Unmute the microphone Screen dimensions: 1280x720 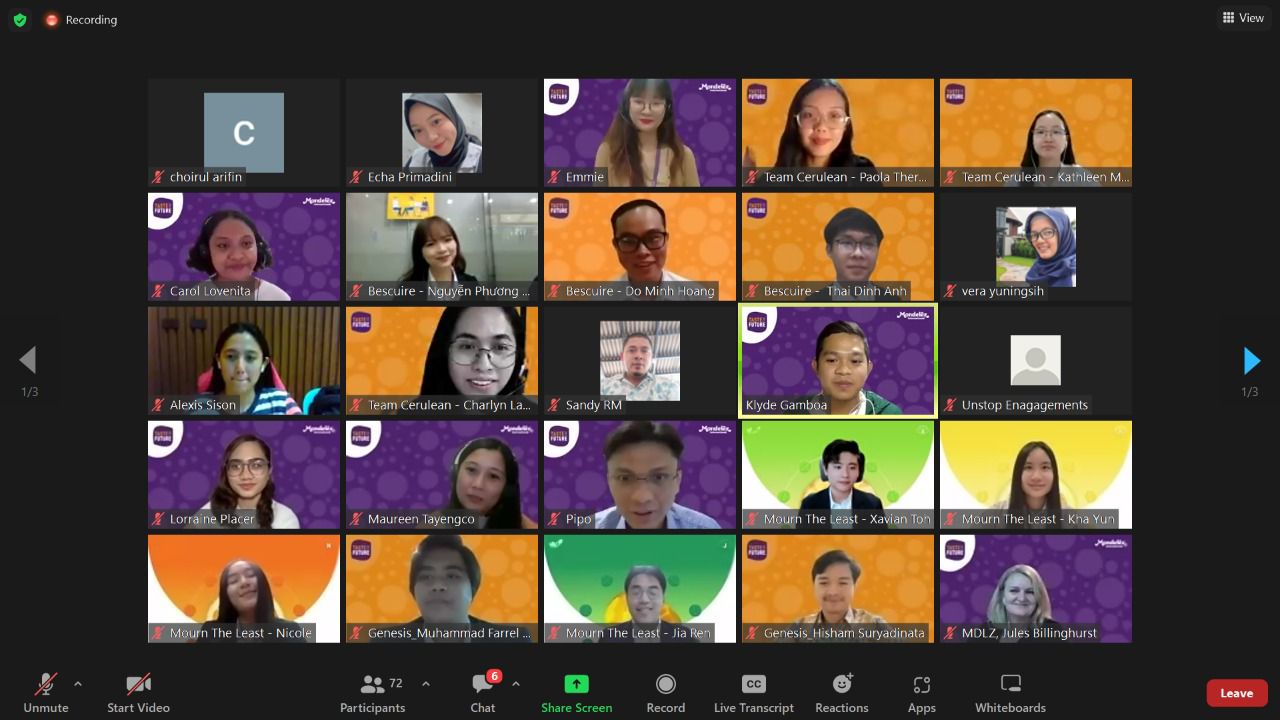[x=46, y=692]
